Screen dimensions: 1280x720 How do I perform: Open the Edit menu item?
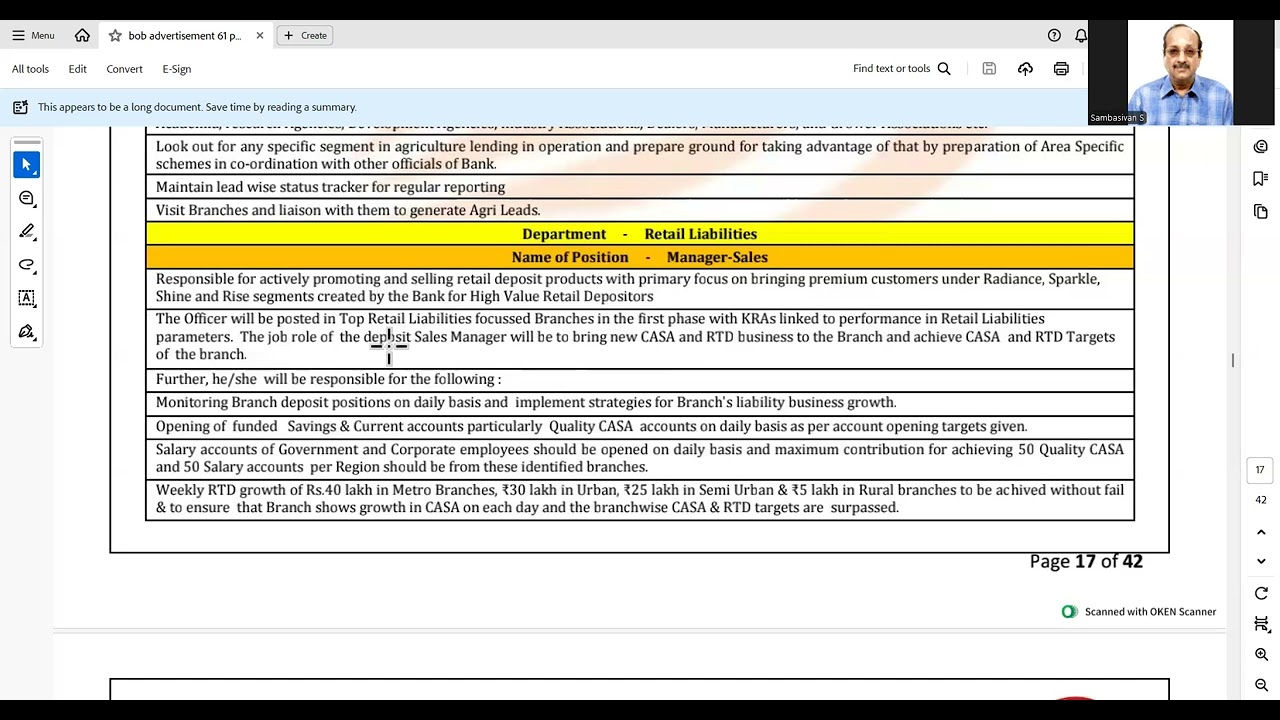coord(77,69)
